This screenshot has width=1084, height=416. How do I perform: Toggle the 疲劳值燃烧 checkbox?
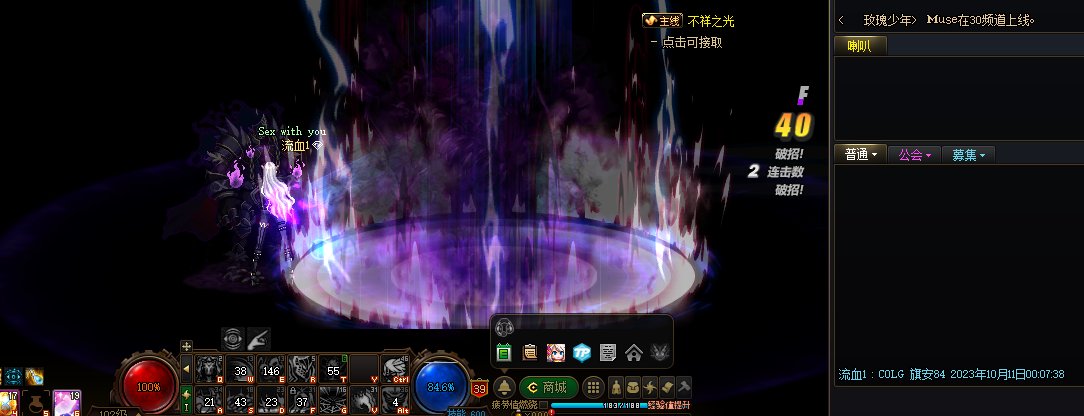pos(543,405)
